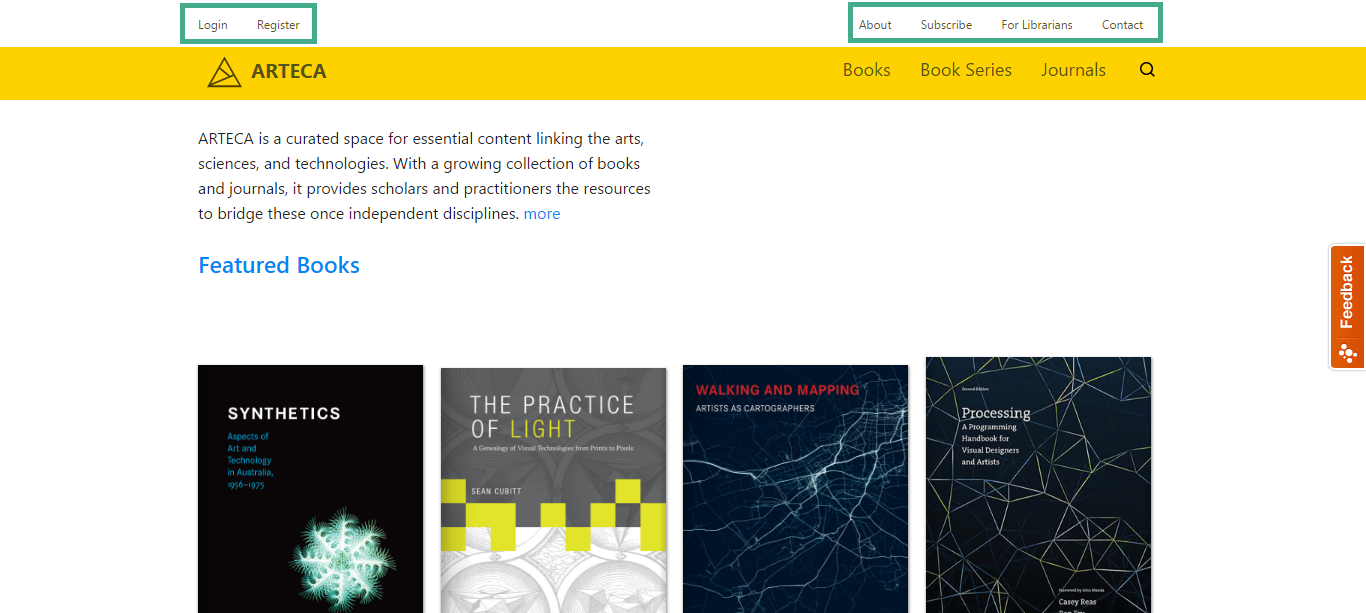Image resolution: width=1366 pixels, height=613 pixels.
Task: Click the dots icon below Feedback
Action: [1347, 353]
